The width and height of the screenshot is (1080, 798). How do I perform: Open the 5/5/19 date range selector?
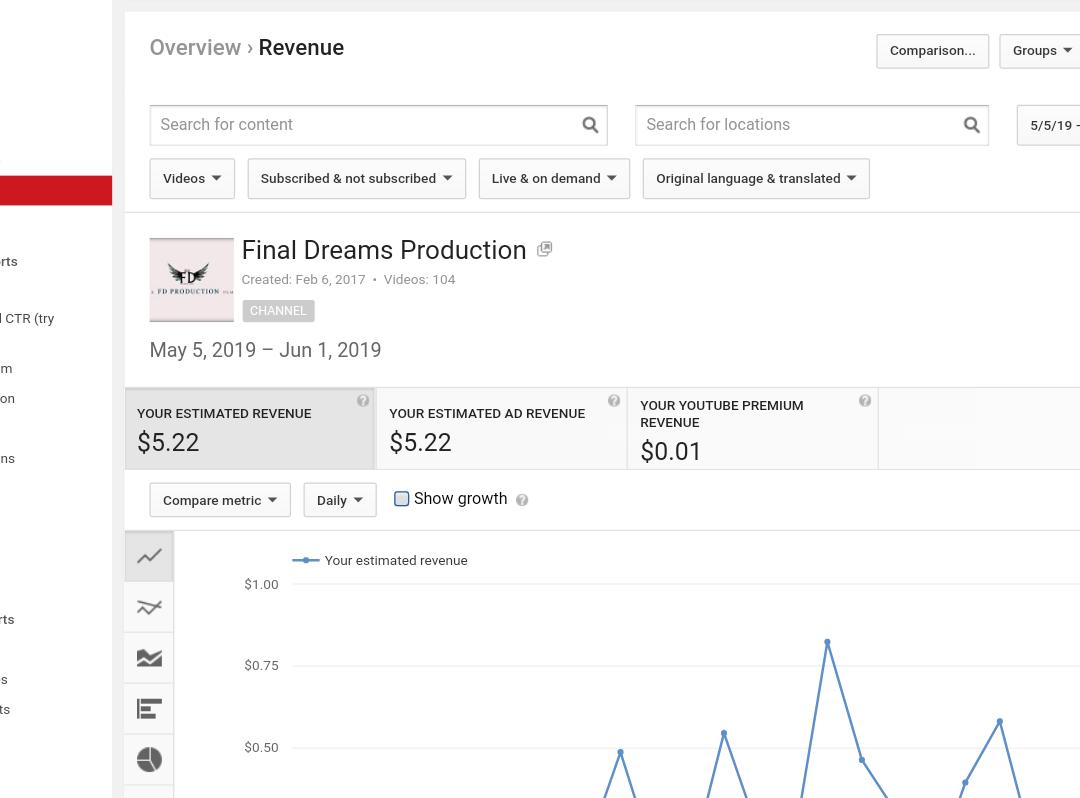click(x=1050, y=125)
